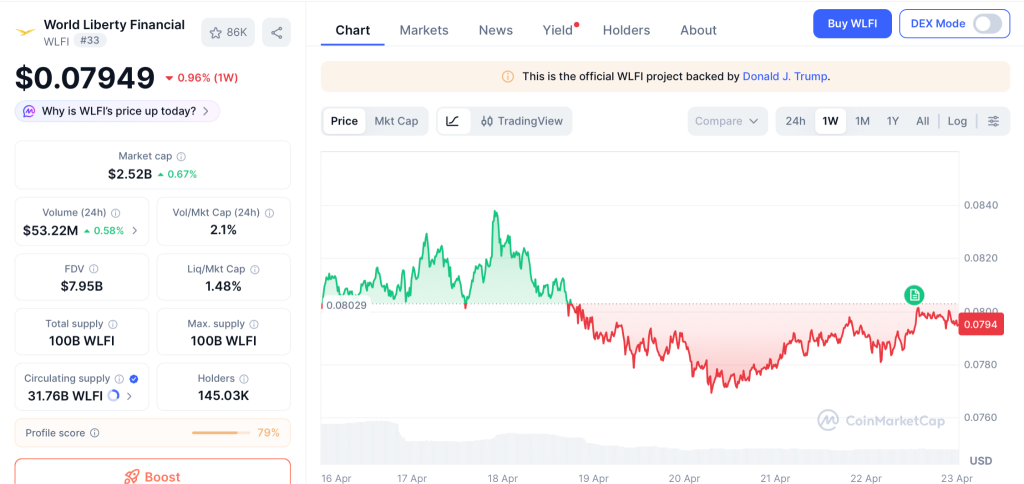Switch to line chart type icon
The height and width of the screenshot is (484, 1024).
453,121
